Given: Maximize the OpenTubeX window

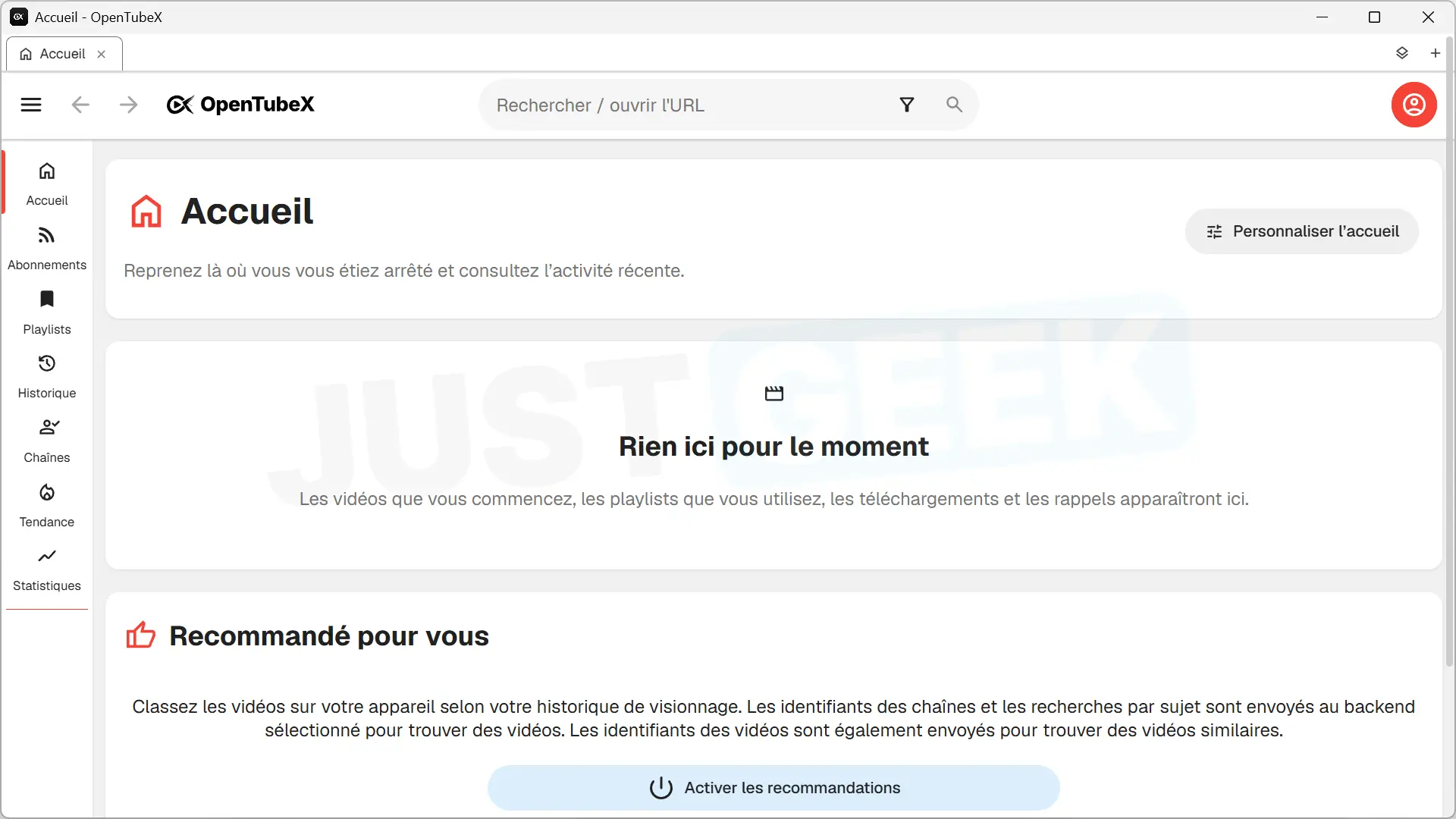Looking at the screenshot, I should point(1374,17).
